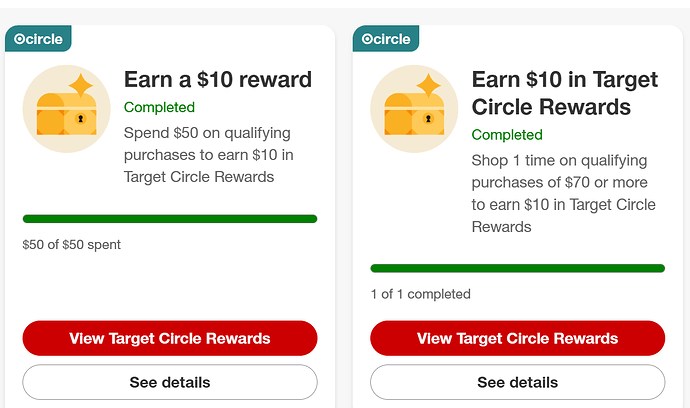
Task: Click the sparkle star above the right treasure chest
Action: [x=429, y=85]
